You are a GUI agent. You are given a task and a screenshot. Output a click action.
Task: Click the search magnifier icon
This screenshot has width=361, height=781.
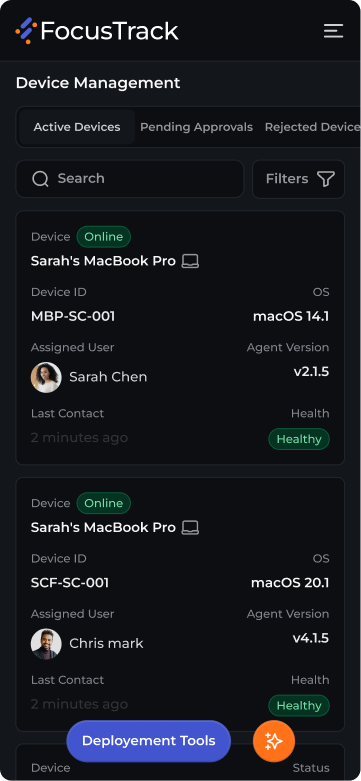click(x=40, y=179)
